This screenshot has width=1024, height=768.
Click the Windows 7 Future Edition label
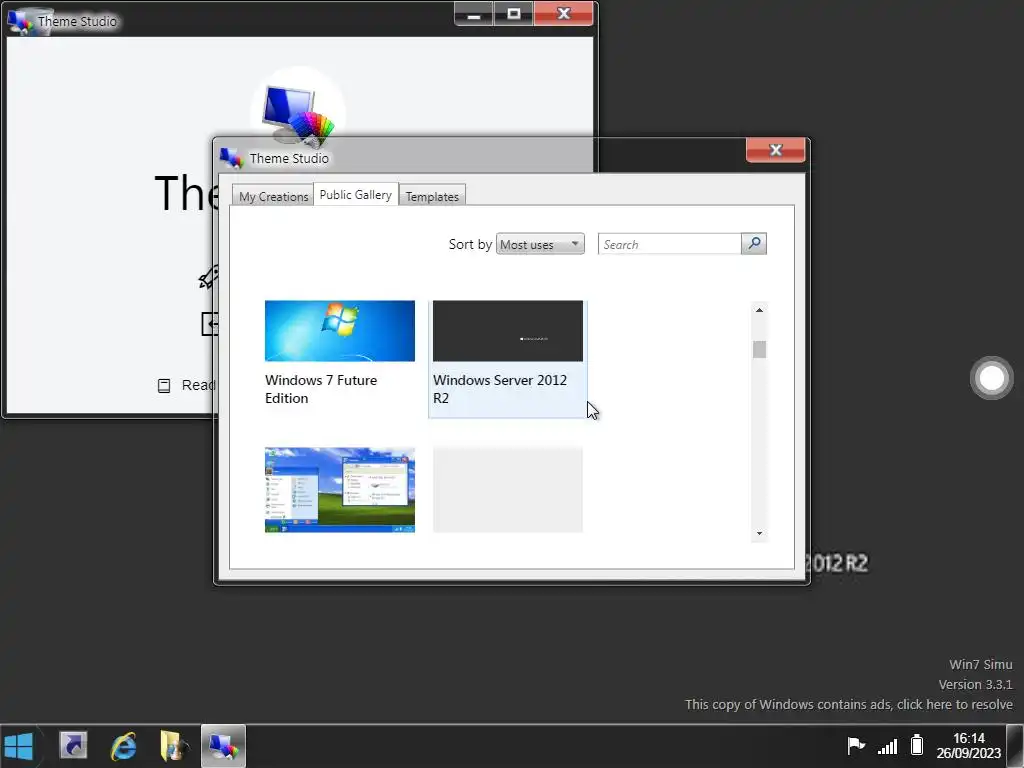321,389
